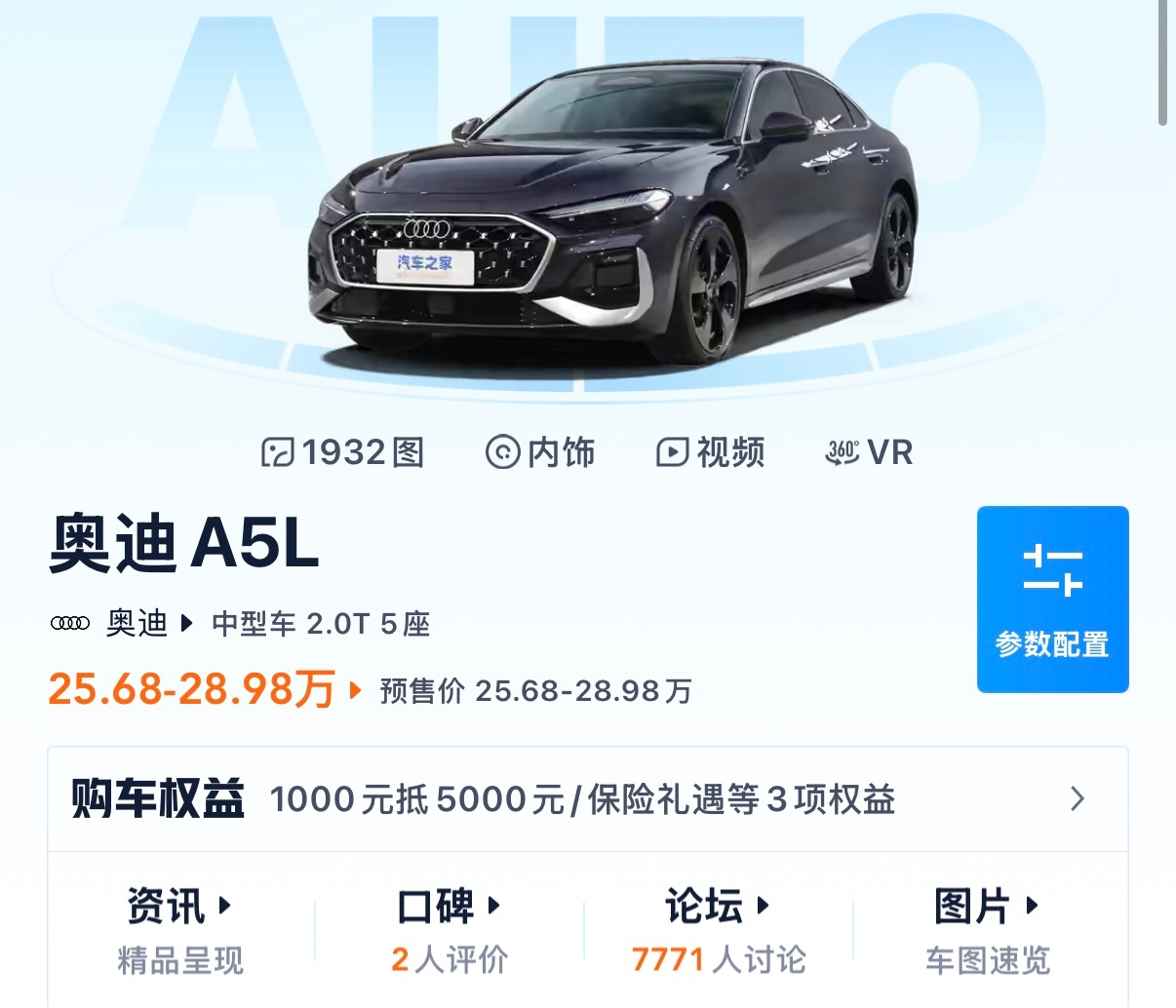Expand the orange price range arrow
This screenshot has height=1008, width=1176.
[355, 691]
